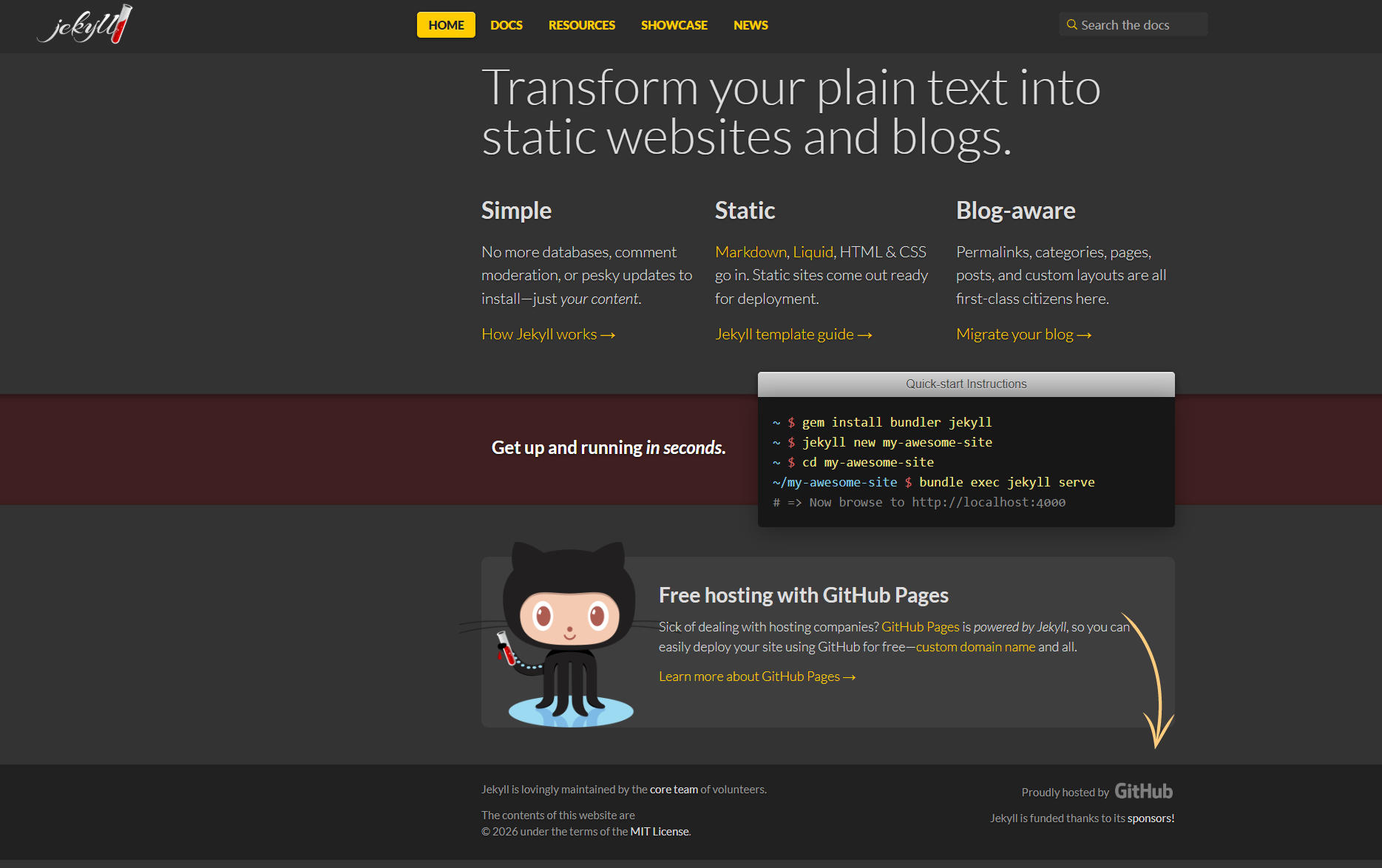Follow the How Jekyll works link
Image resolution: width=1382 pixels, height=868 pixels.
[x=548, y=334]
